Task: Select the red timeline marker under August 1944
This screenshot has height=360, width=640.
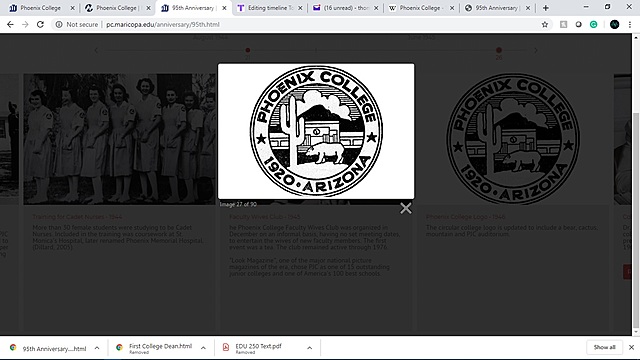Action: [248, 50]
